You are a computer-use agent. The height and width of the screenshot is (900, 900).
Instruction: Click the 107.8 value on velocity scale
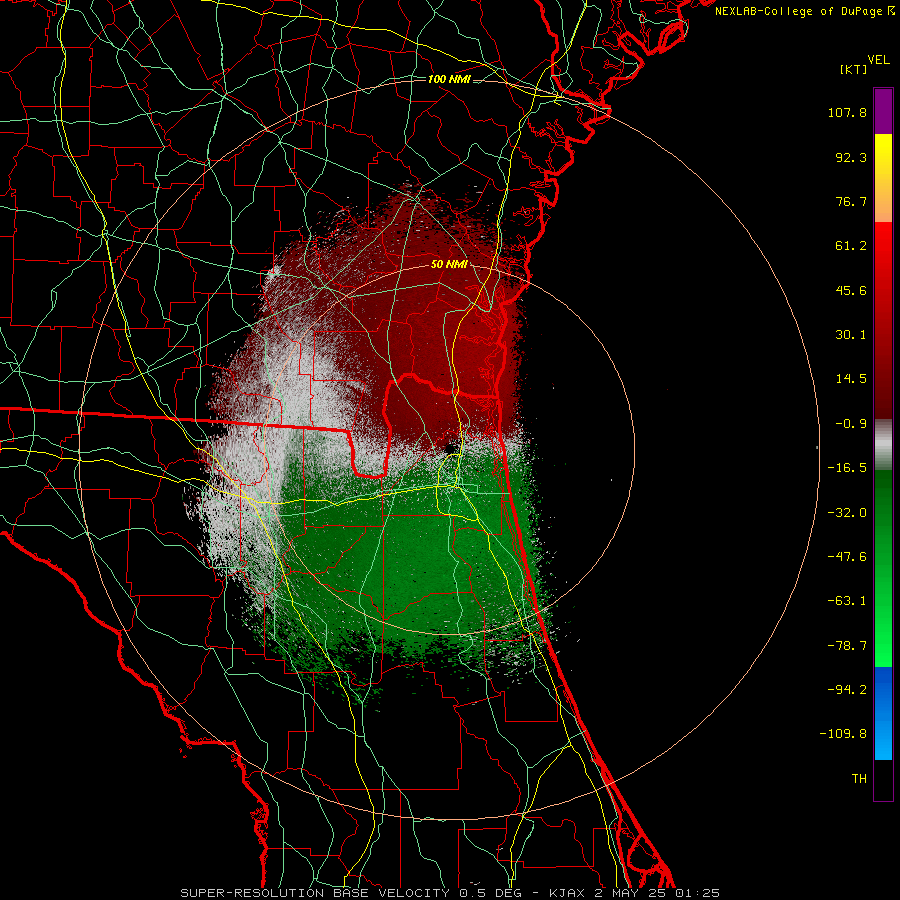(x=847, y=112)
